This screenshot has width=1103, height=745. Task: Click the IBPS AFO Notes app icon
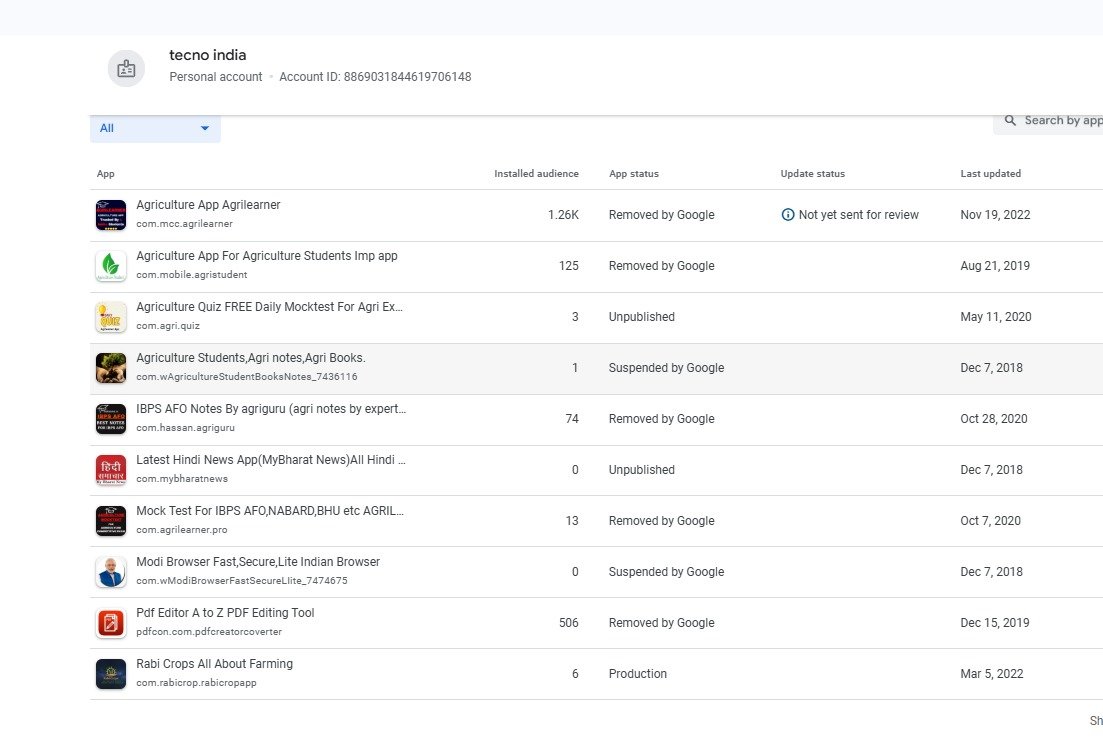click(x=111, y=419)
